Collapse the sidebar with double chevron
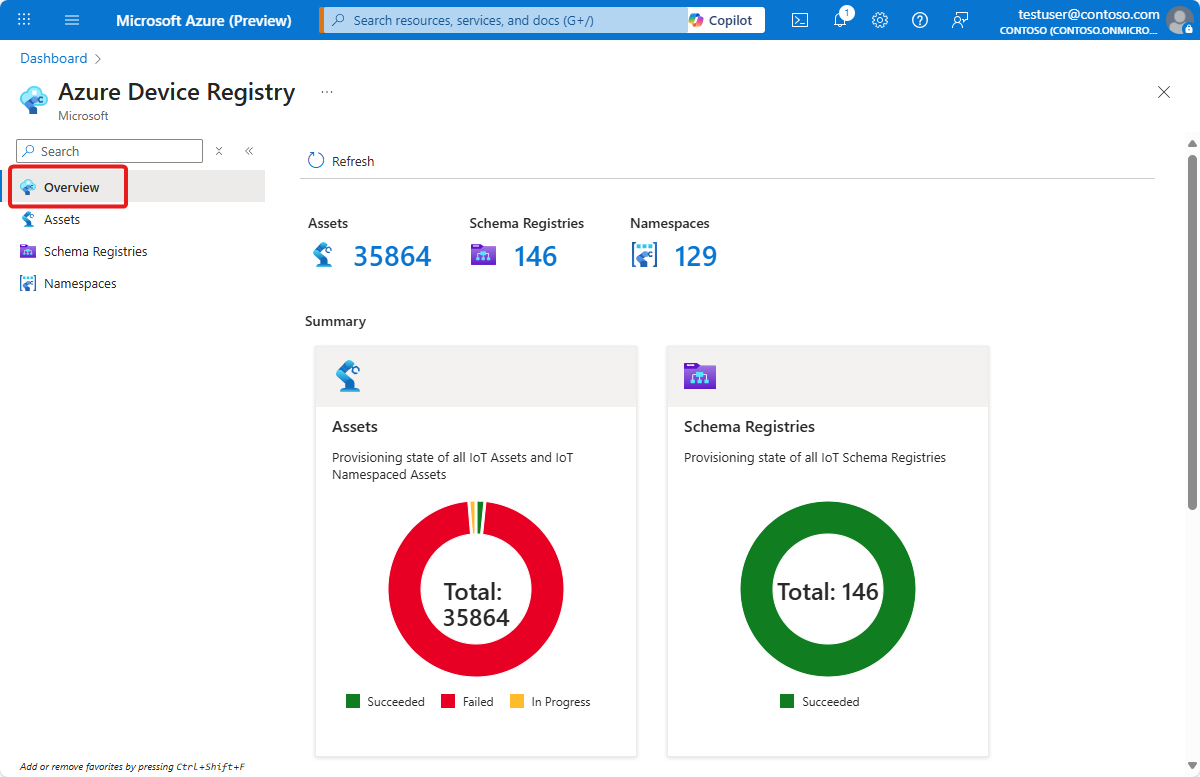This screenshot has width=1200, height=777. click(x=249, y=151)
